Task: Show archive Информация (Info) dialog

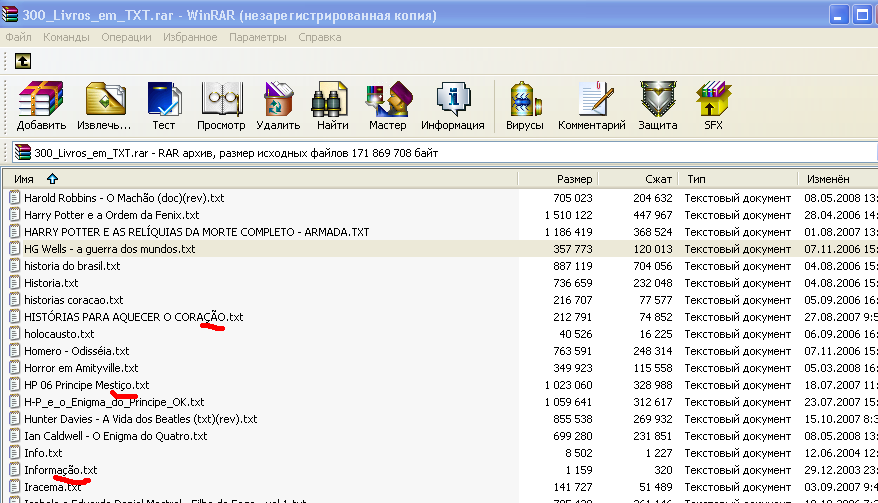Action: 452,106
